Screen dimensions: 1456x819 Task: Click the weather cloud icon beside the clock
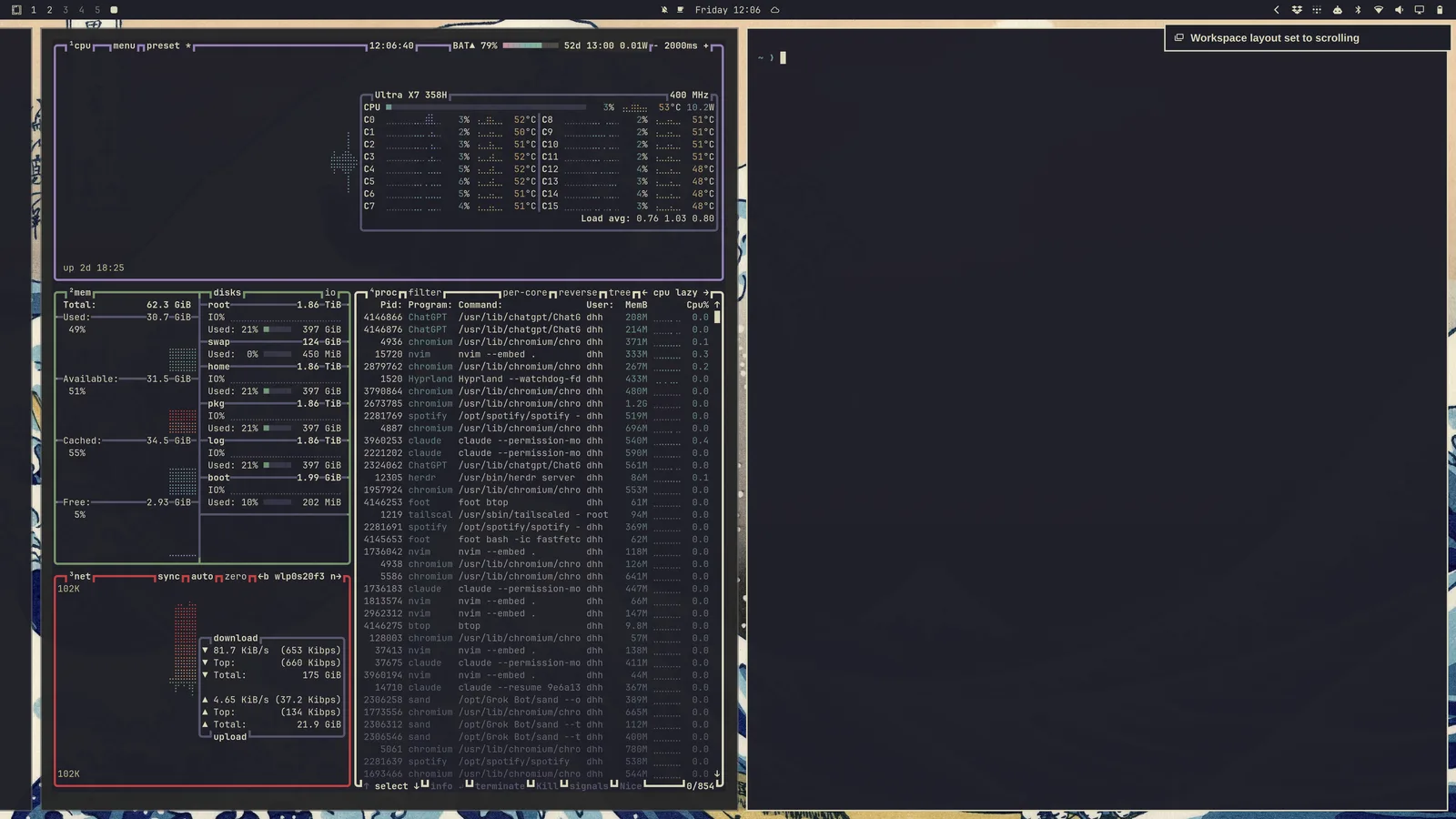pyautogui.click(x=775, y=10)
